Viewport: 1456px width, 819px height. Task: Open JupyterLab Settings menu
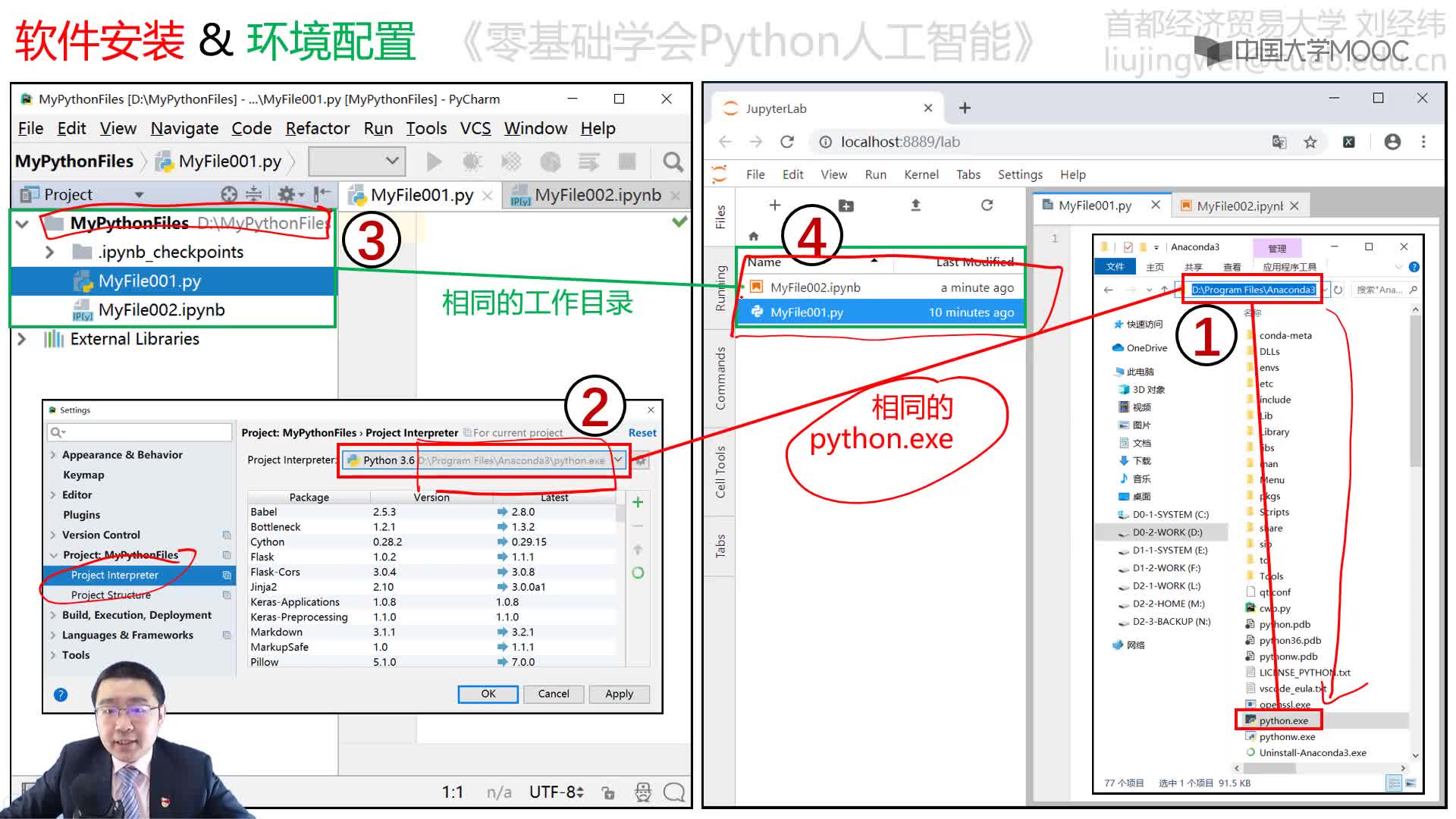(1020, 174)
